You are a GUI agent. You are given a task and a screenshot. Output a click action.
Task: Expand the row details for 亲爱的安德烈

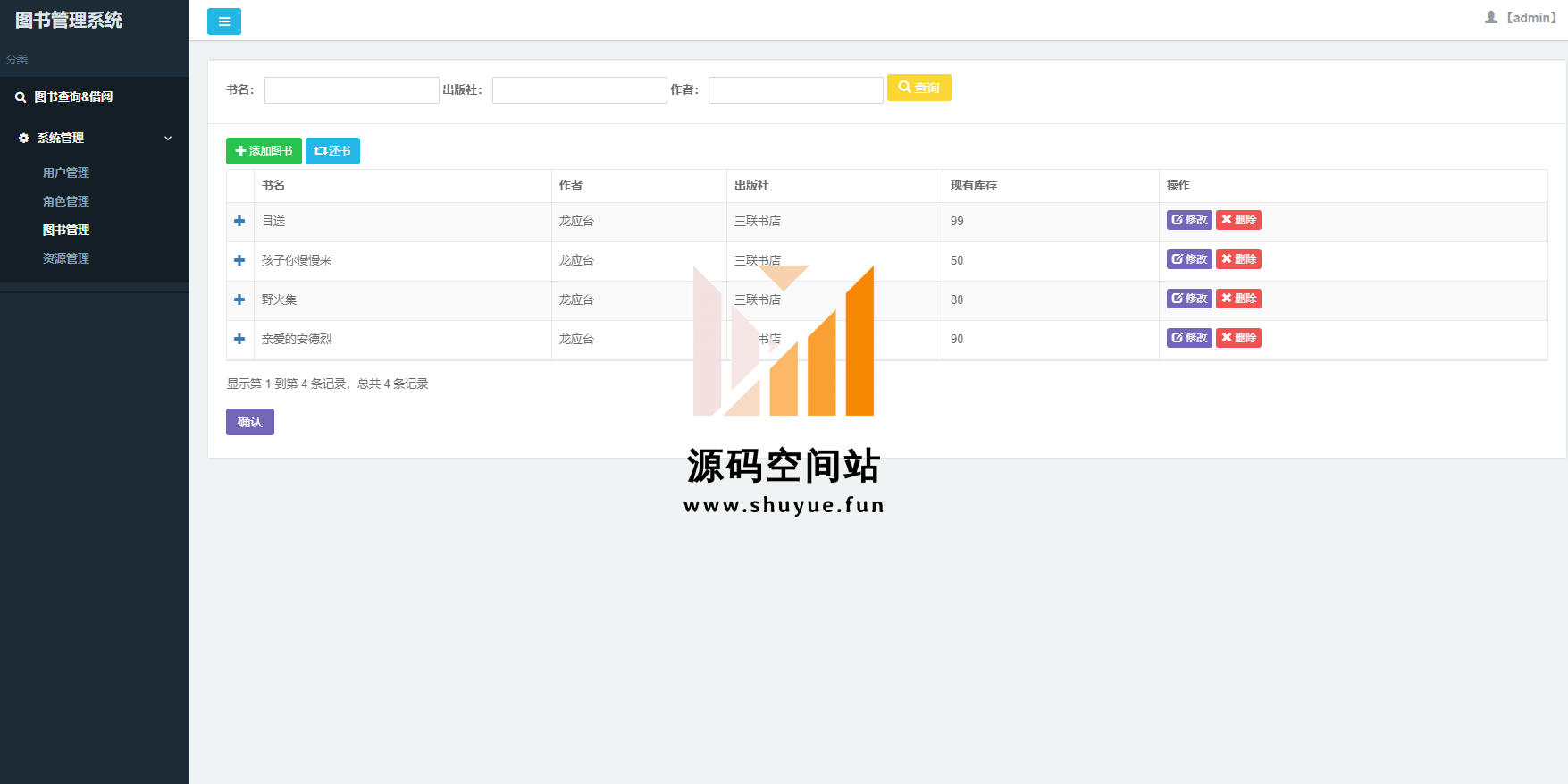pyautogui.click(x=239, y=339)
